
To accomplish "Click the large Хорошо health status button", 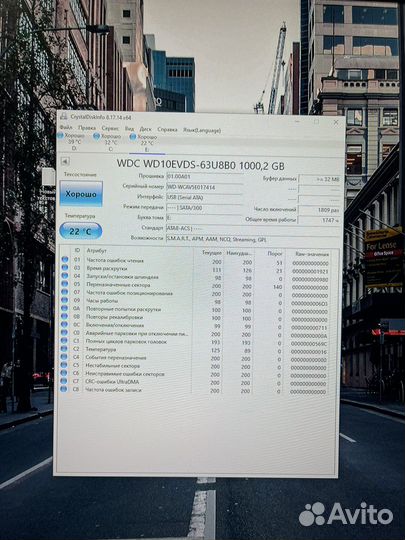I will [81, 194].
